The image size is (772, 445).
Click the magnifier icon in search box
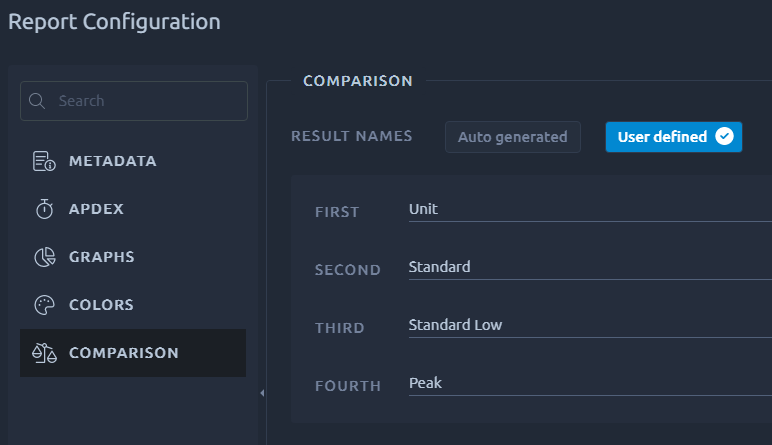pos(37,101)
